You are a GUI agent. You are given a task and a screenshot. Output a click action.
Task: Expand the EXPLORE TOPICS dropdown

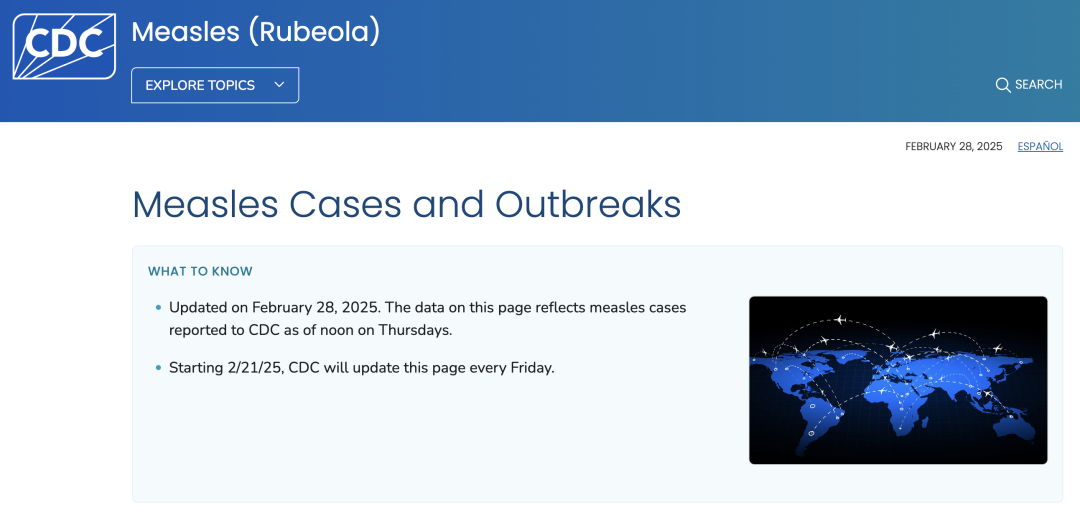215,85
